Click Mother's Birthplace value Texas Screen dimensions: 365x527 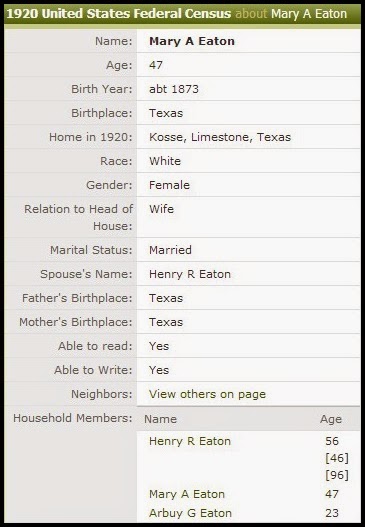[x=166, y=322]
